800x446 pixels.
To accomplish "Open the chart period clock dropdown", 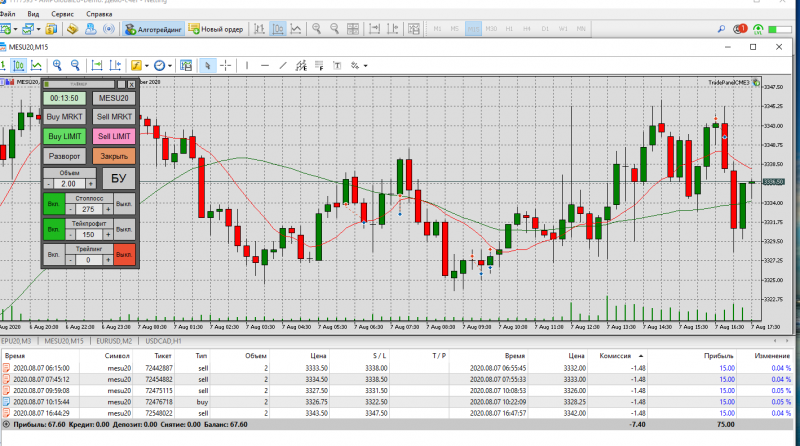I will coord(160,65).
